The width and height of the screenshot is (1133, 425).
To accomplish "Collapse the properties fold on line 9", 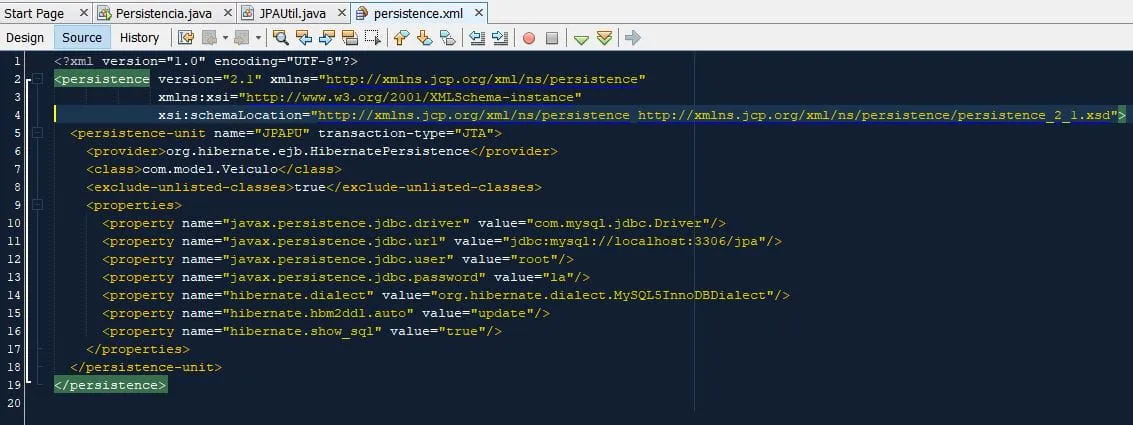I will click(x=37, y=204).
